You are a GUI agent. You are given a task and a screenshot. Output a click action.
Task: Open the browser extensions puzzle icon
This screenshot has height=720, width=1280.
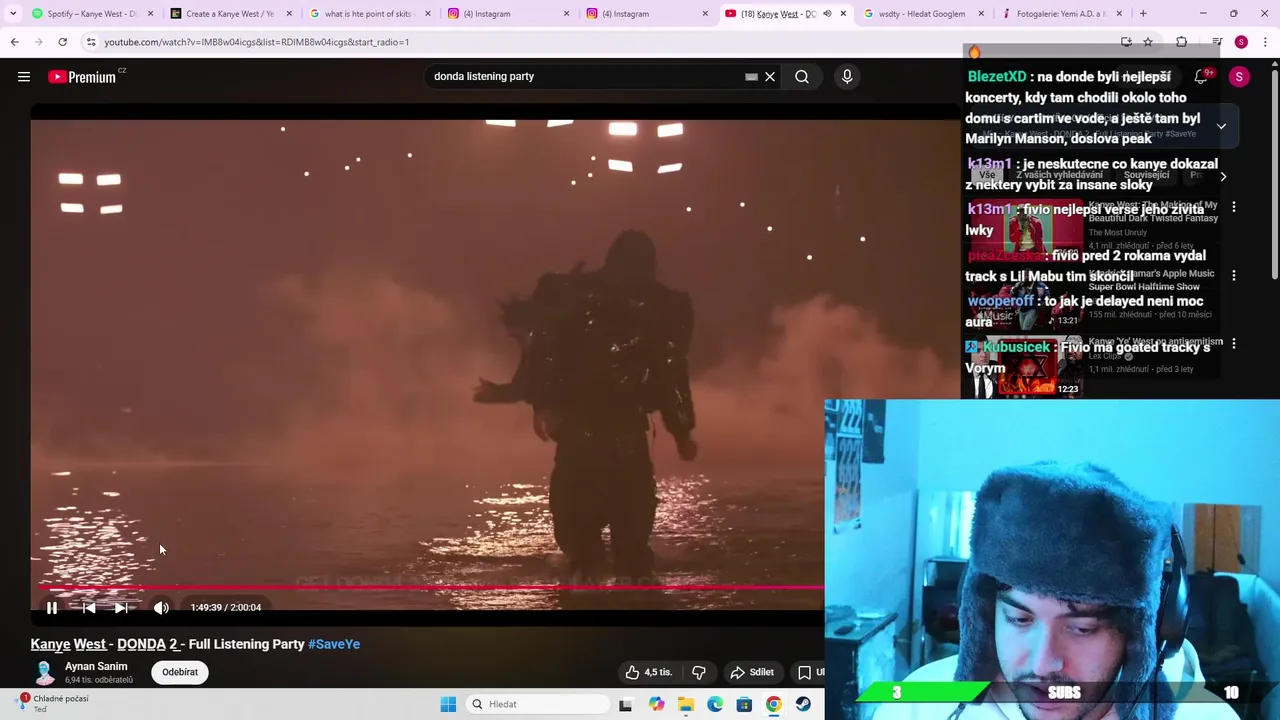1181,42
